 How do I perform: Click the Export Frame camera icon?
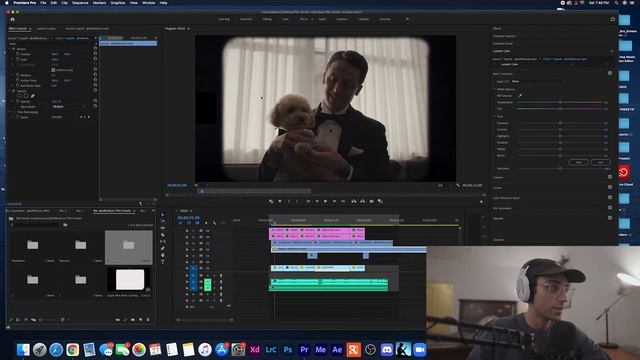[x=371, y=201]
